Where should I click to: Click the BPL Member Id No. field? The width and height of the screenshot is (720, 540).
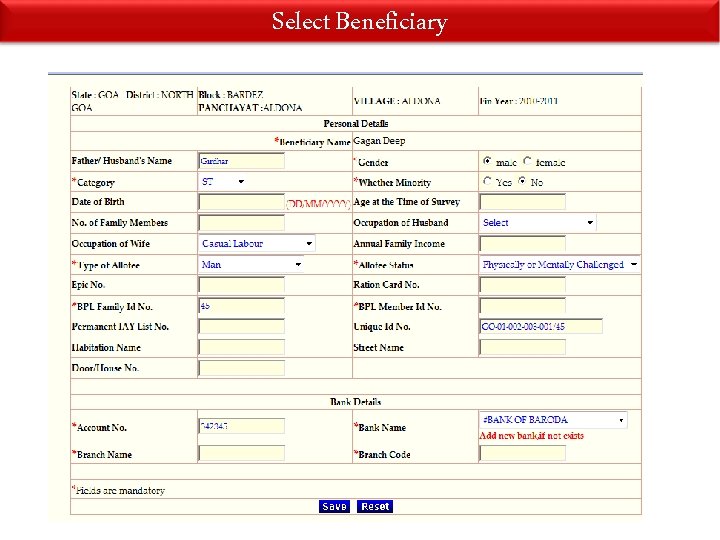523,306
